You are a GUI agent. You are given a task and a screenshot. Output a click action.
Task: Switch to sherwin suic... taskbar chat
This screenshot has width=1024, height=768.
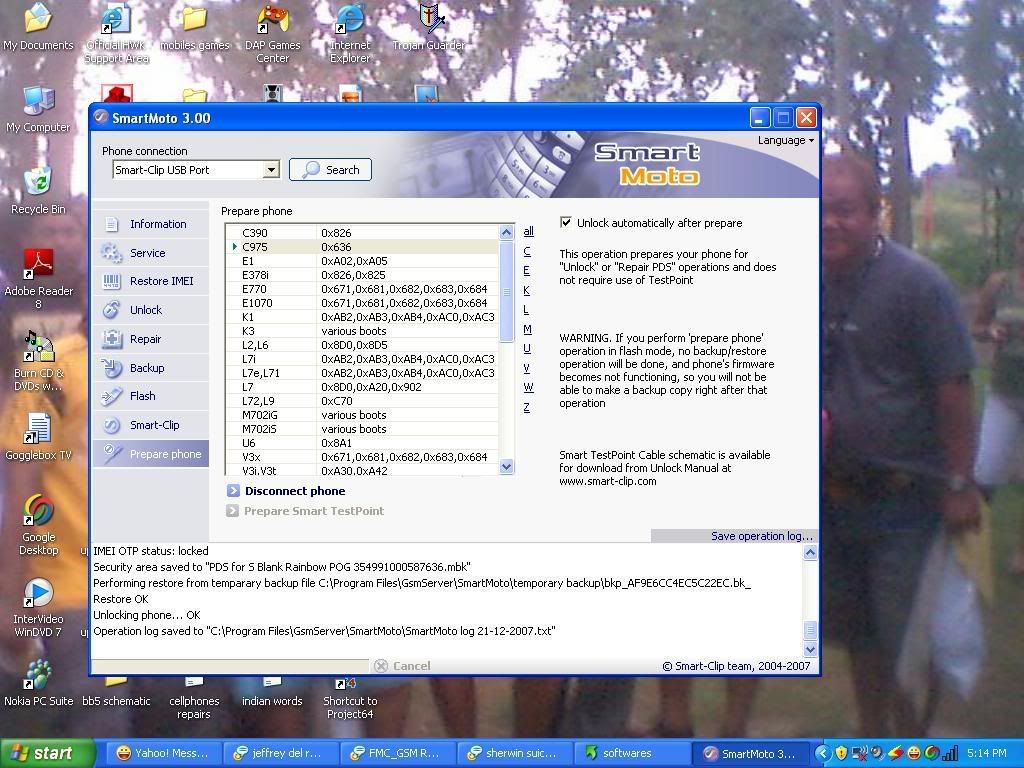(x=515, y=754)
